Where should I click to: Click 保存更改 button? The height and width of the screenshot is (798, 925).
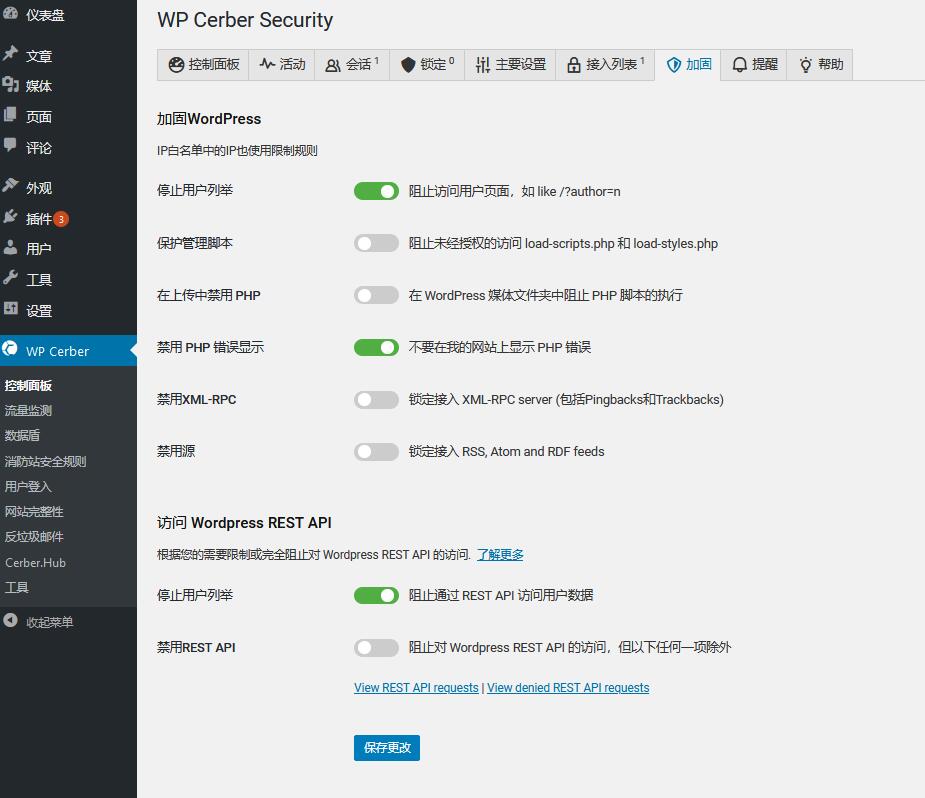click(x=387, y=748)
